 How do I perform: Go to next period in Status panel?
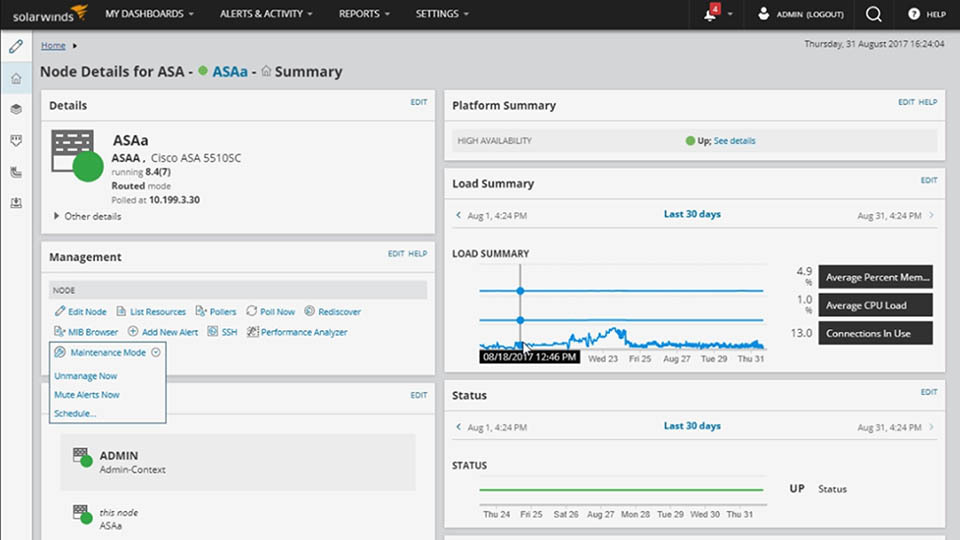click(931, 427)
